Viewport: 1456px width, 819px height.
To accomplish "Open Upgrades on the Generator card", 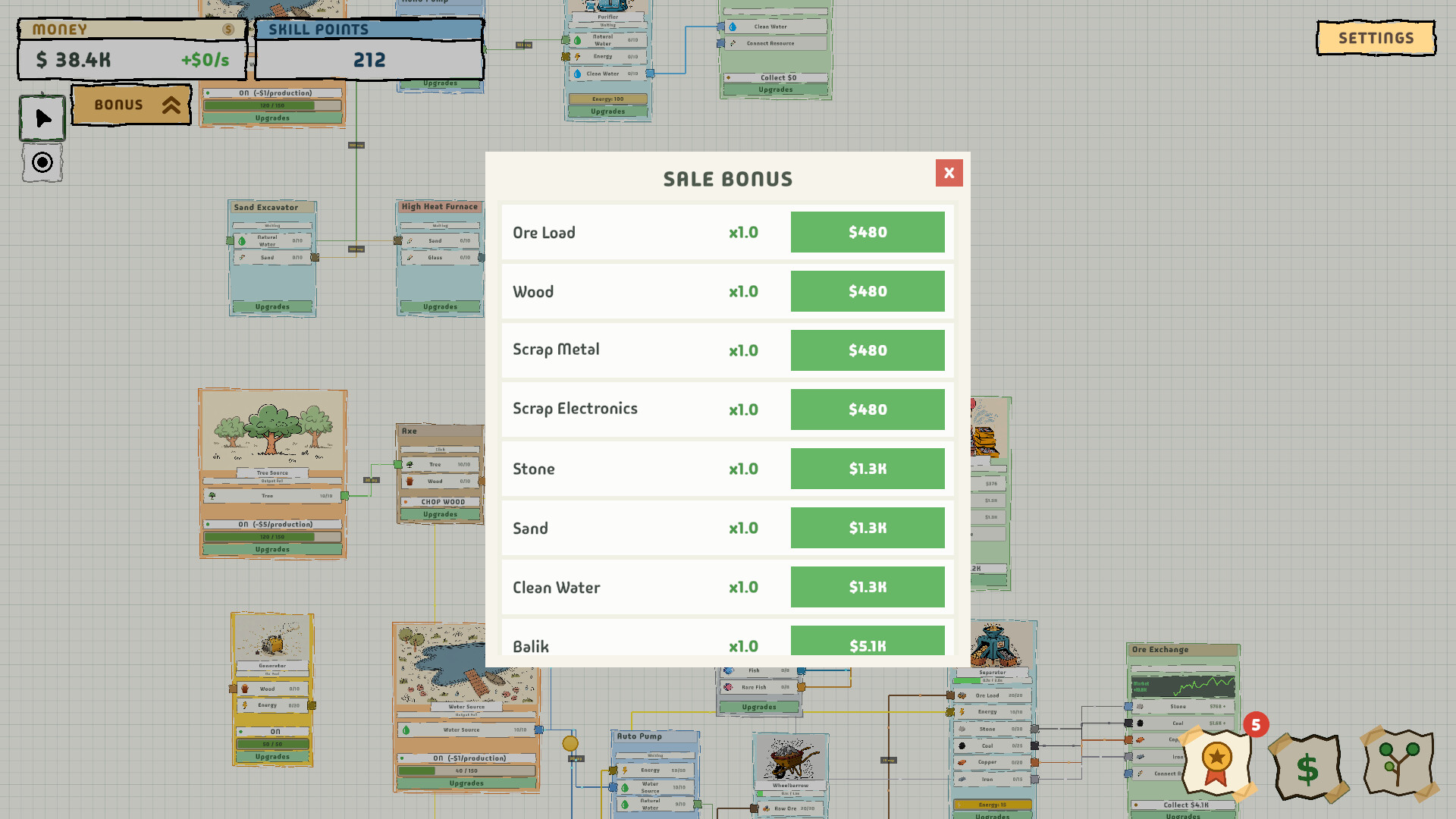I will pos(272,757).
